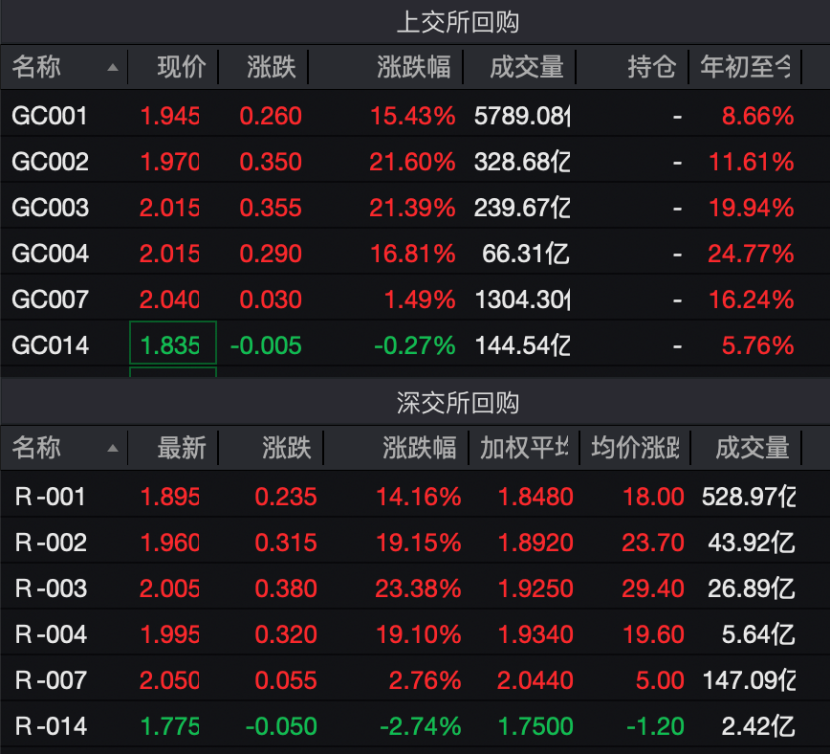Viewport: 830px width, 754px height.
Task: Select the R-001 row
Action: pyautogui.click(x=51, y=497)
